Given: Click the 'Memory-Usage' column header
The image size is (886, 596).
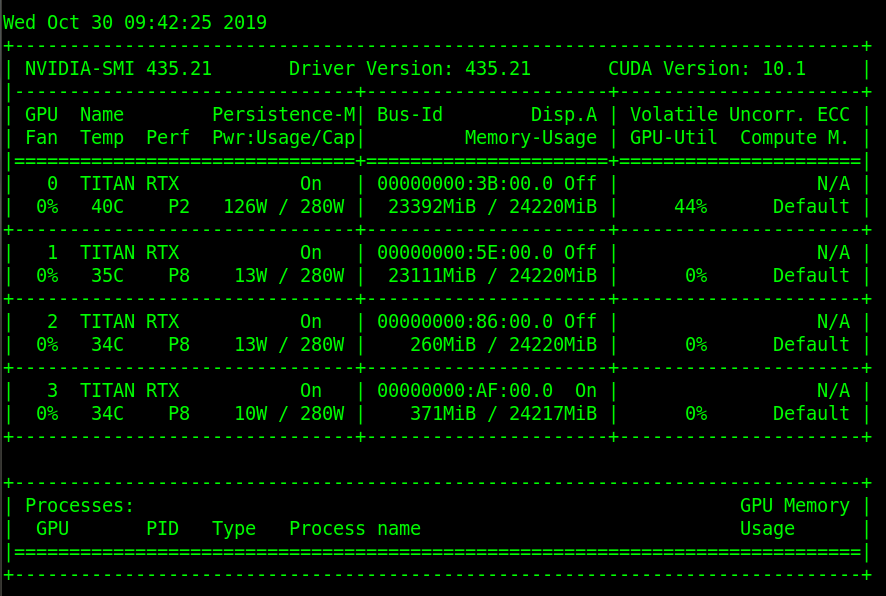Looking at the screenshot, I should point(531,138).
